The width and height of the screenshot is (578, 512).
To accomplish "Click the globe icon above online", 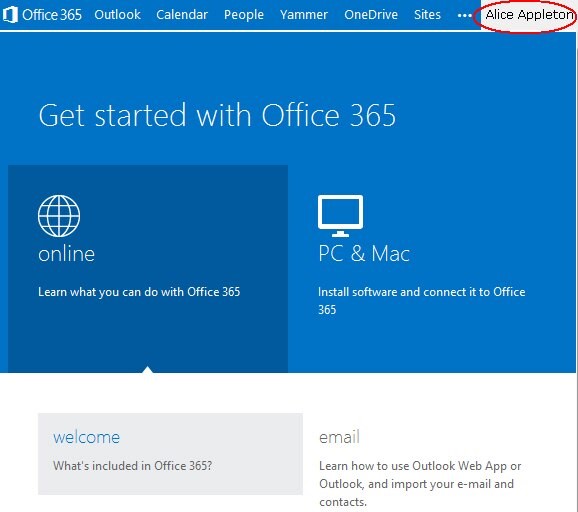I will [59, 216].
